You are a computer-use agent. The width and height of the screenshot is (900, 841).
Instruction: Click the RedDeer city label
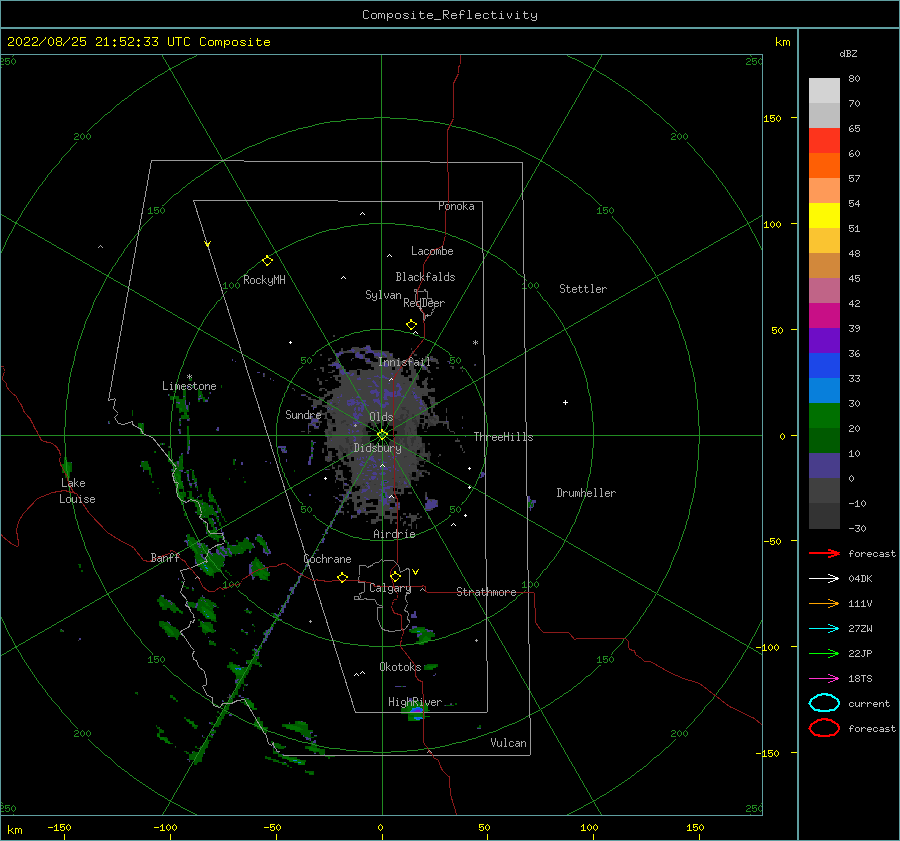(424, 303)
